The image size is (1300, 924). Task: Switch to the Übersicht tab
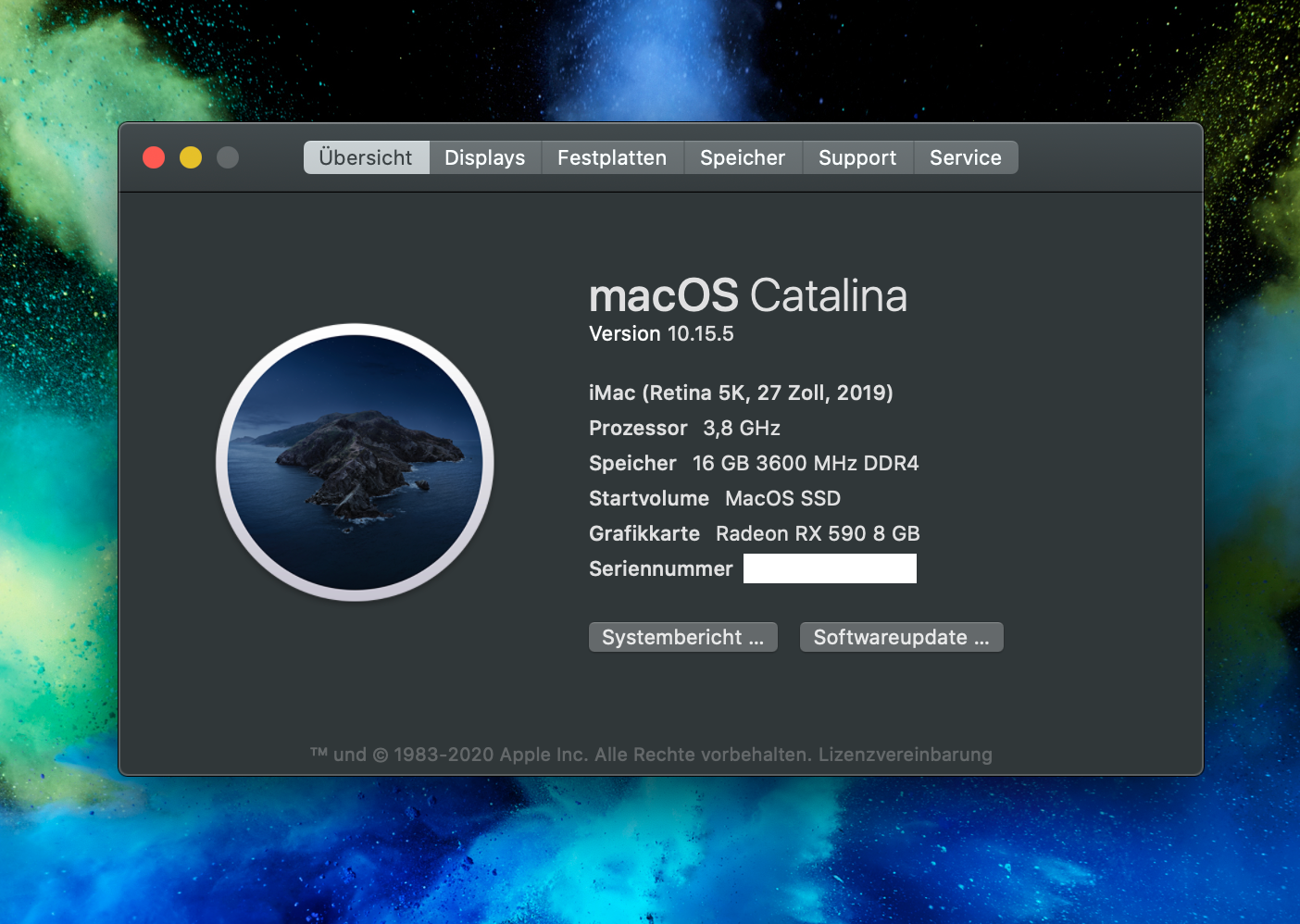coord(366,157)
